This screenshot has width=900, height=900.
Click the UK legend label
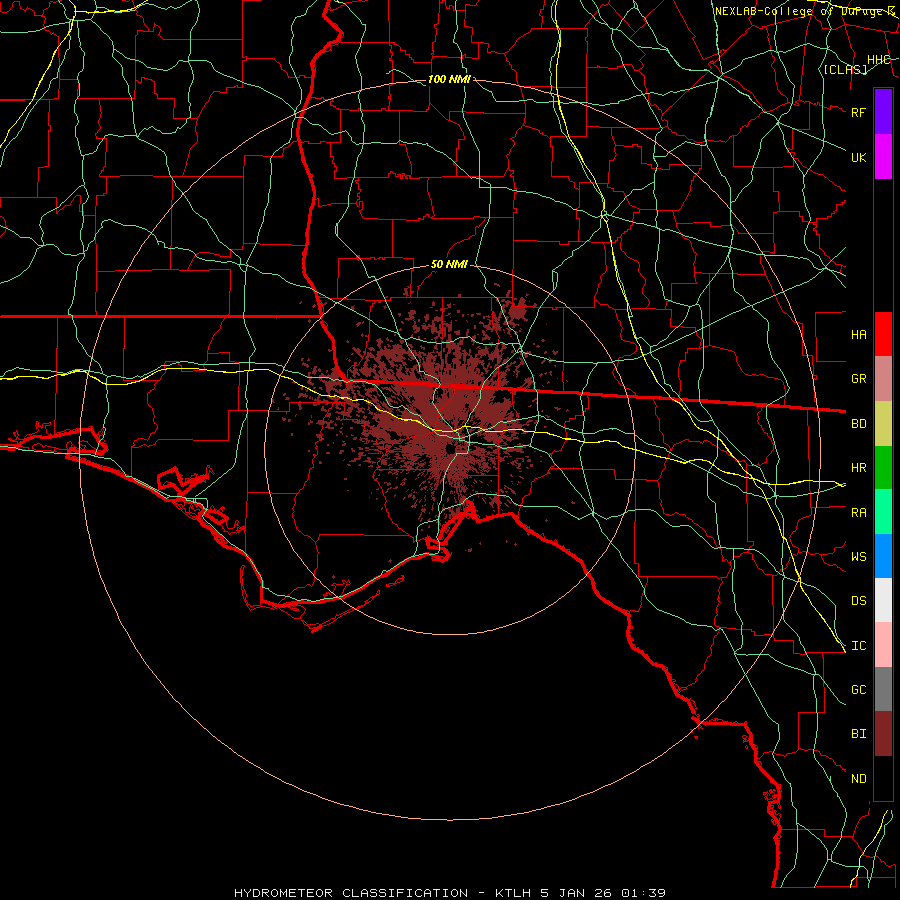[859, 157]
